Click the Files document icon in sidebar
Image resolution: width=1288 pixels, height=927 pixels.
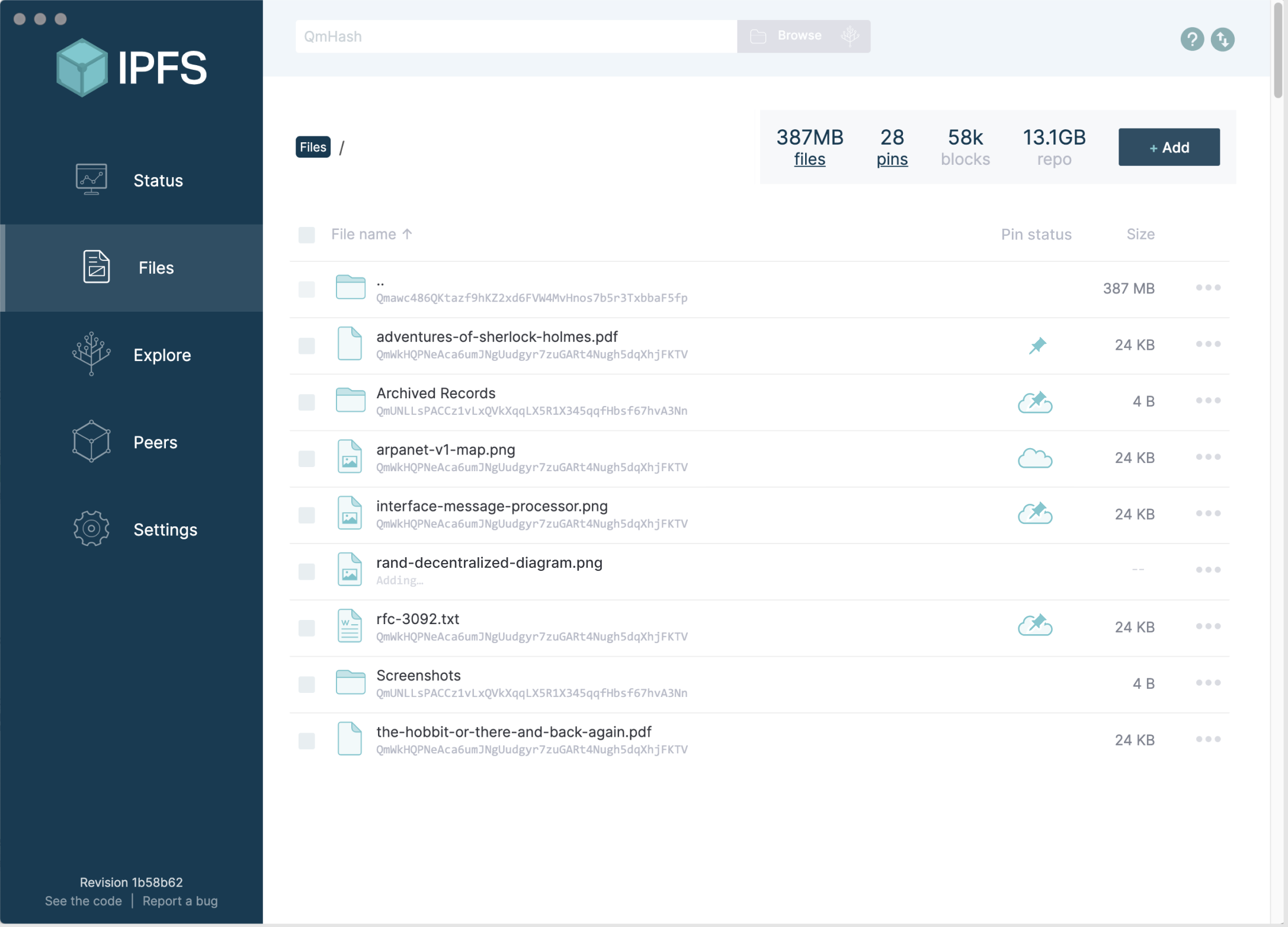coord(96,267)
